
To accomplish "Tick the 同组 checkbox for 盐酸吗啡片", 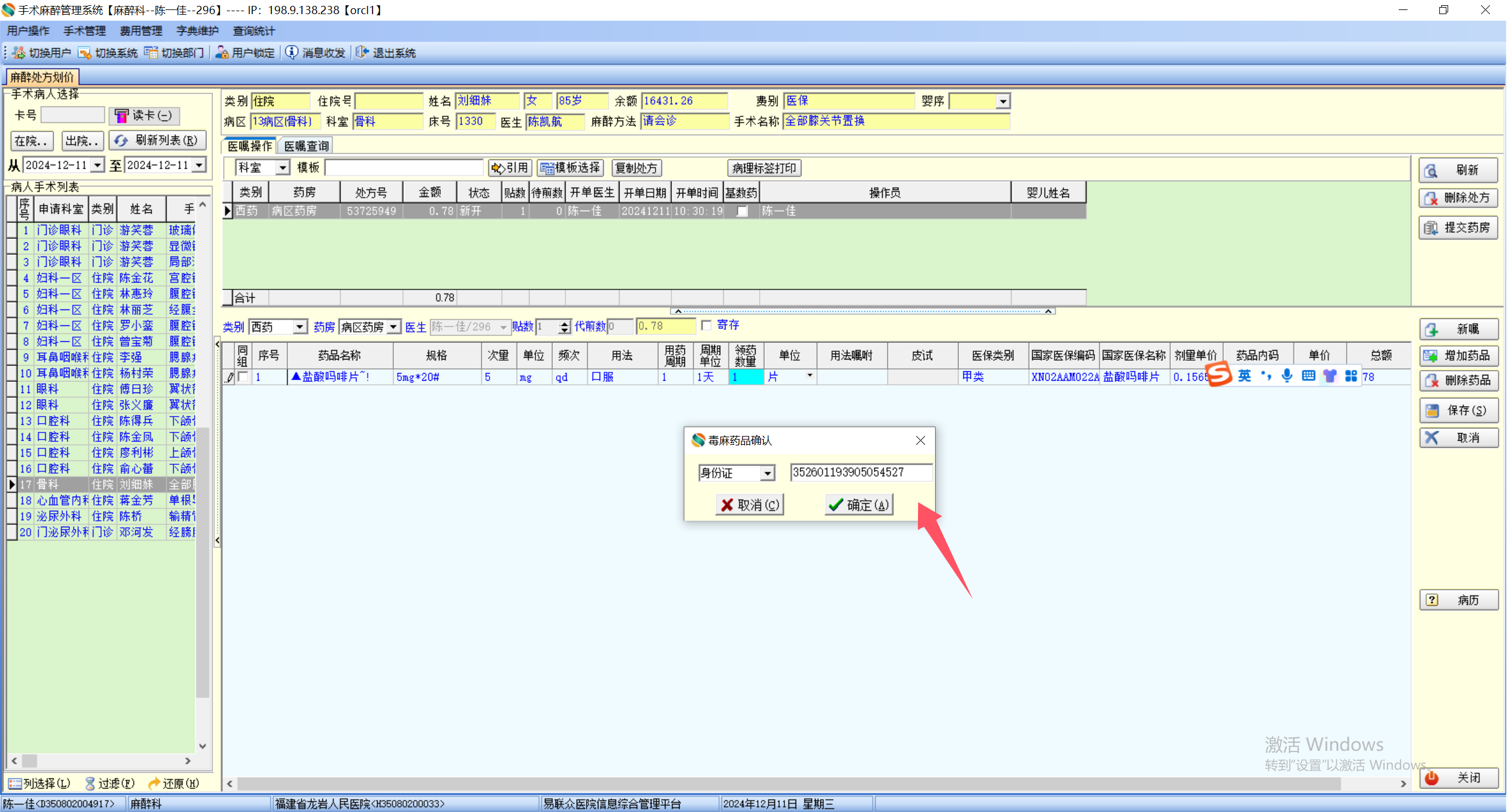I will tap(243, 377).
